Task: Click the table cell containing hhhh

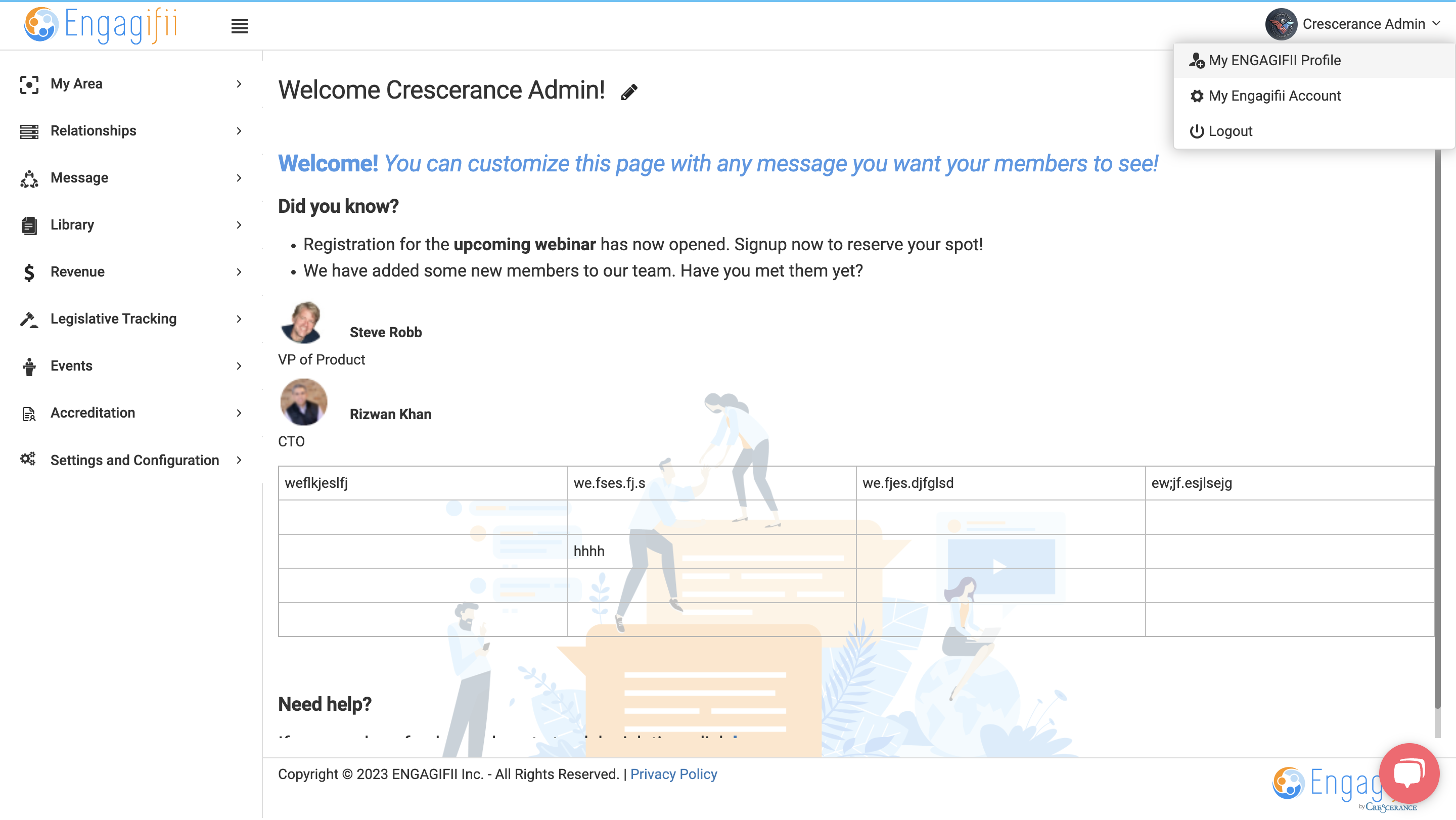Action: click(x=712, y=552)
